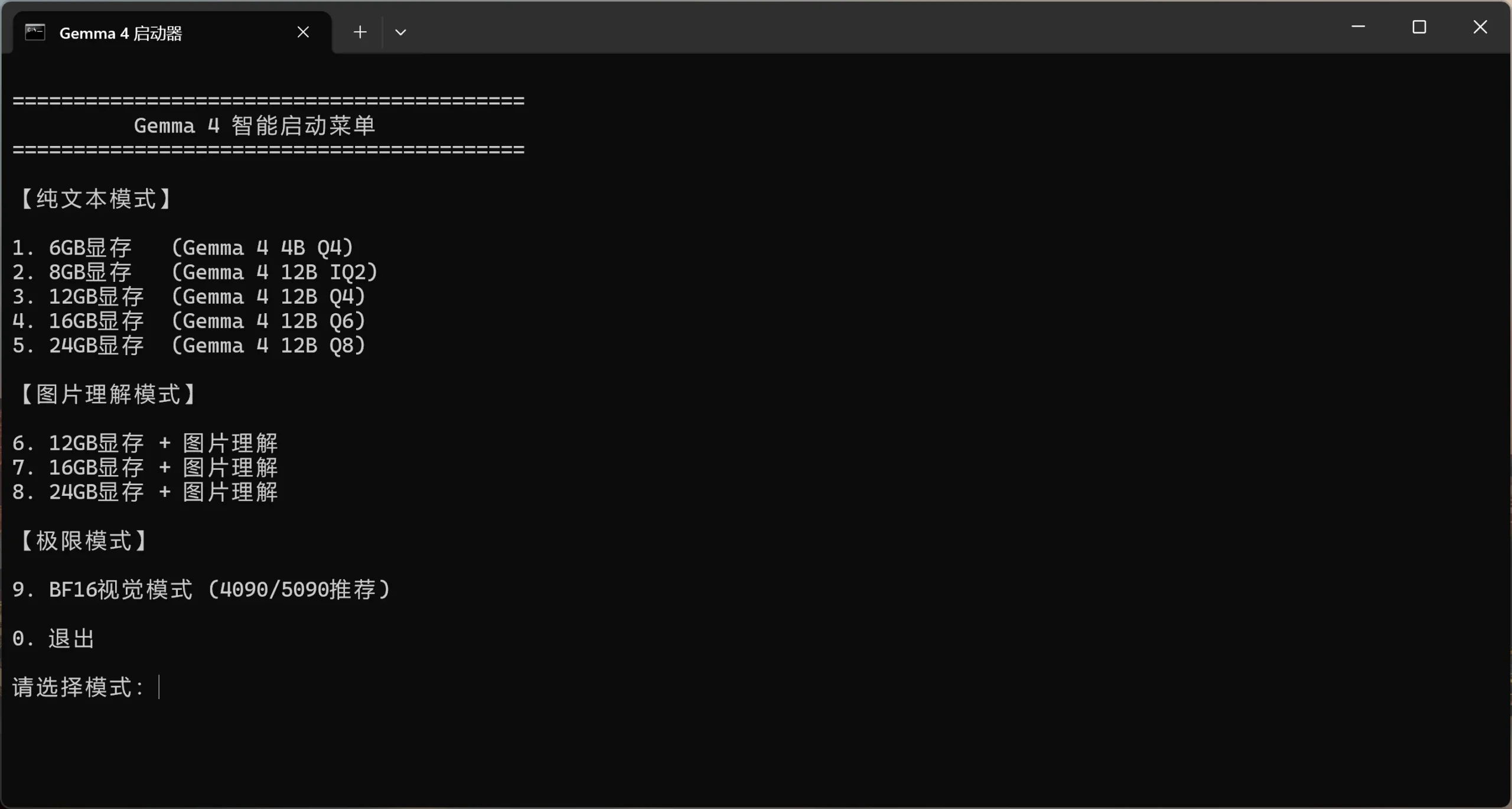The height and width of the screenshot is (809, 1512).
Task: Open a new terminal tab
Action: 360,32
